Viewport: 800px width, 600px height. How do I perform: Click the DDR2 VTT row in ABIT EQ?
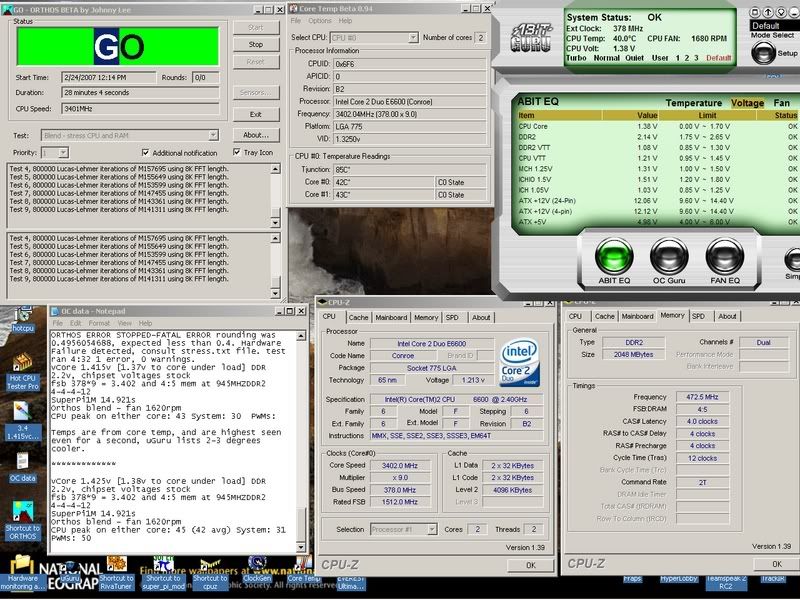(x=658, y=147)
